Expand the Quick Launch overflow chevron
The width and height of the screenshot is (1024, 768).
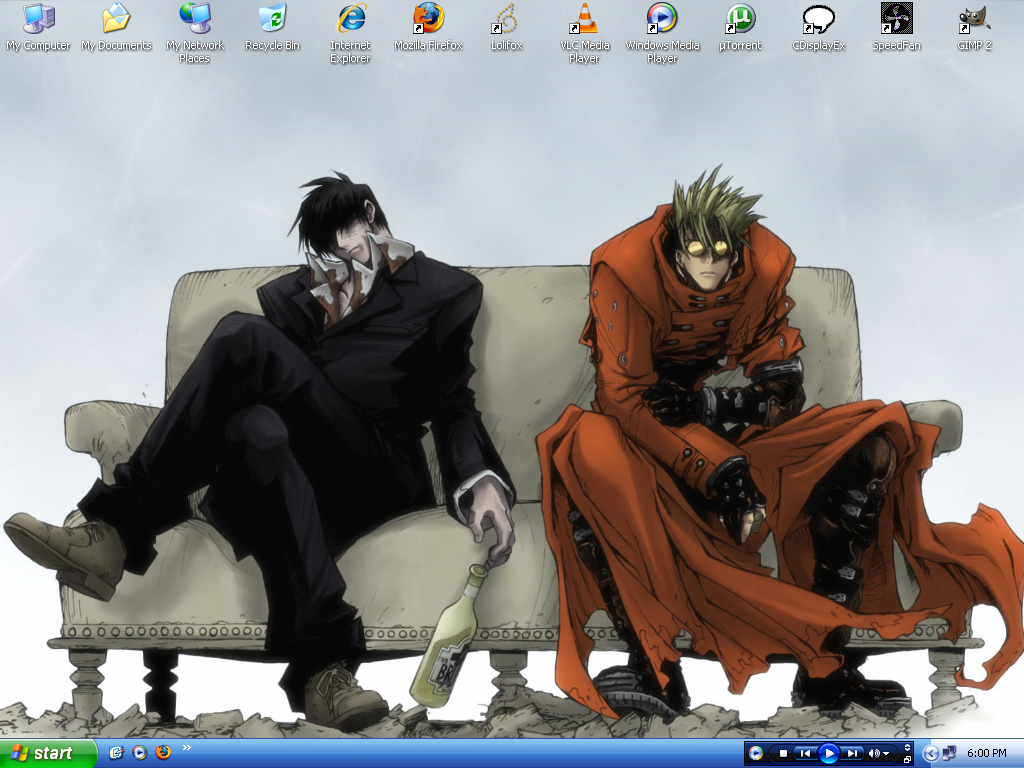click(x=187, y=748)
